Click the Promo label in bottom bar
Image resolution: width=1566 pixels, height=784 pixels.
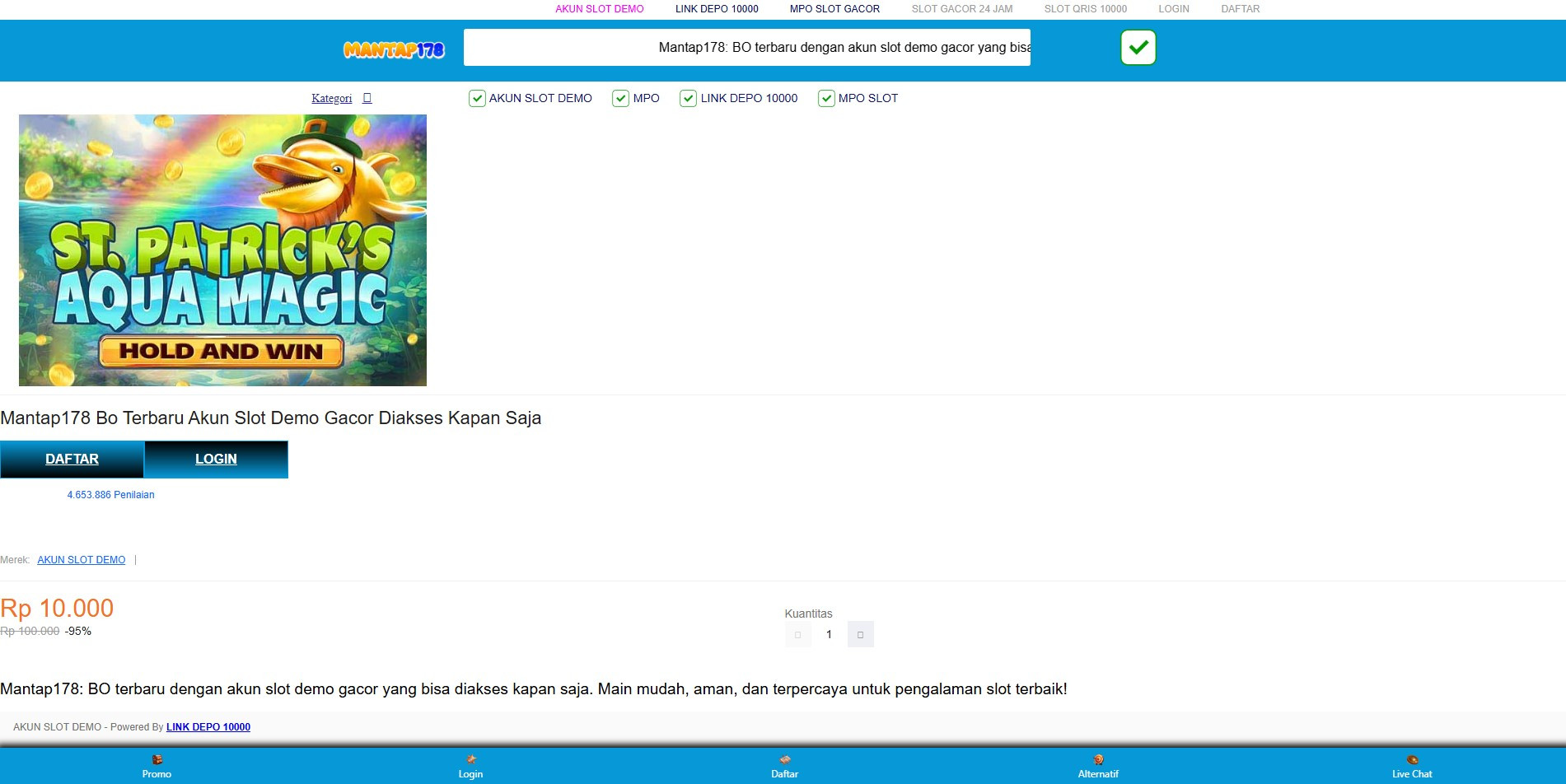point(157,774)
